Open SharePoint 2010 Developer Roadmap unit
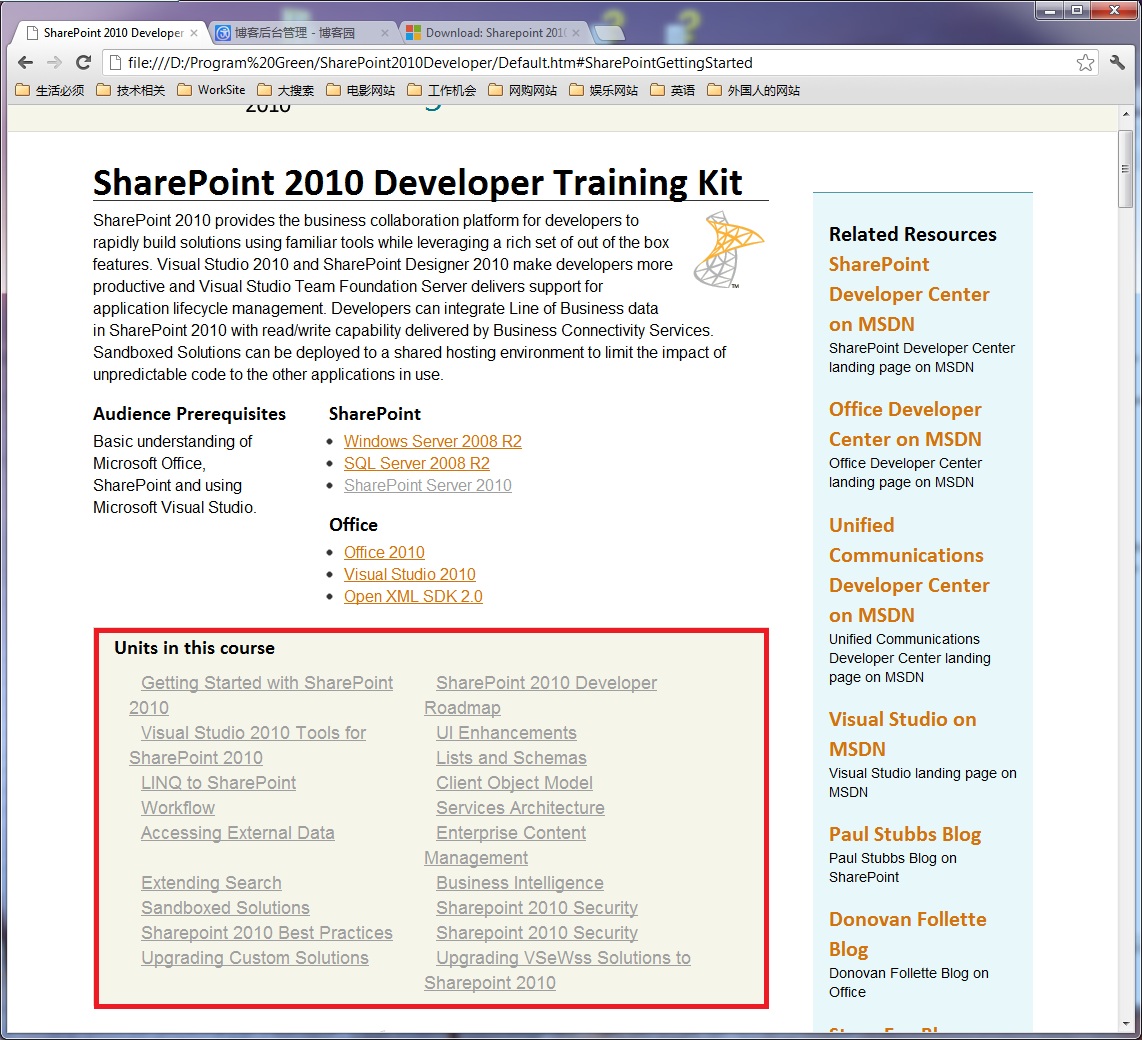Viewport: 1142px width, 1040px height. pyautogui.click(x=546, y=683)
